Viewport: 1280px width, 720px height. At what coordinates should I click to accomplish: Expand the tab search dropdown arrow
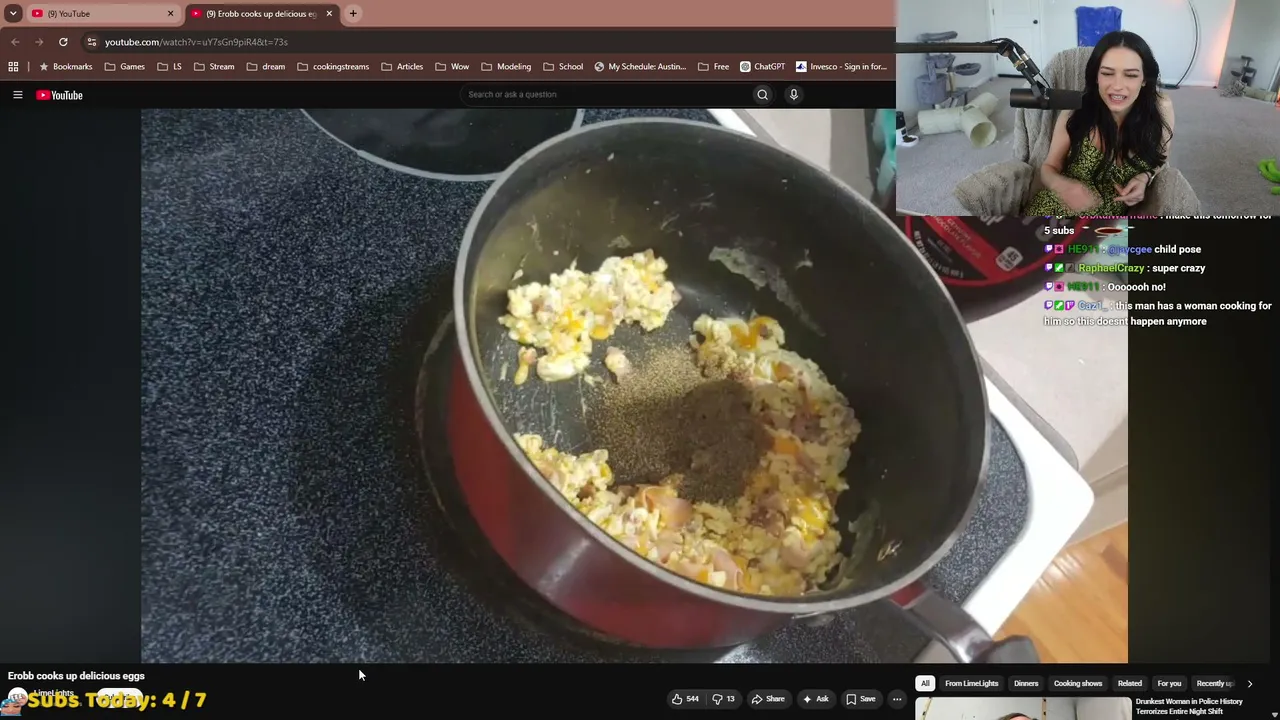(x=13, y=14)
